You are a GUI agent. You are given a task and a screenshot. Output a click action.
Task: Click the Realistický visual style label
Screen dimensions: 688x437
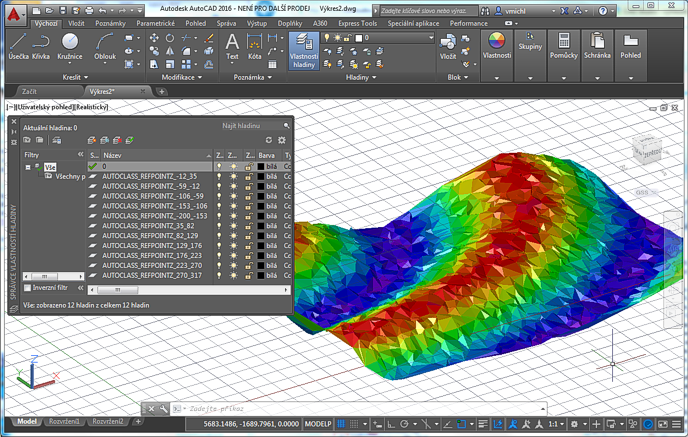pos(91,107)
